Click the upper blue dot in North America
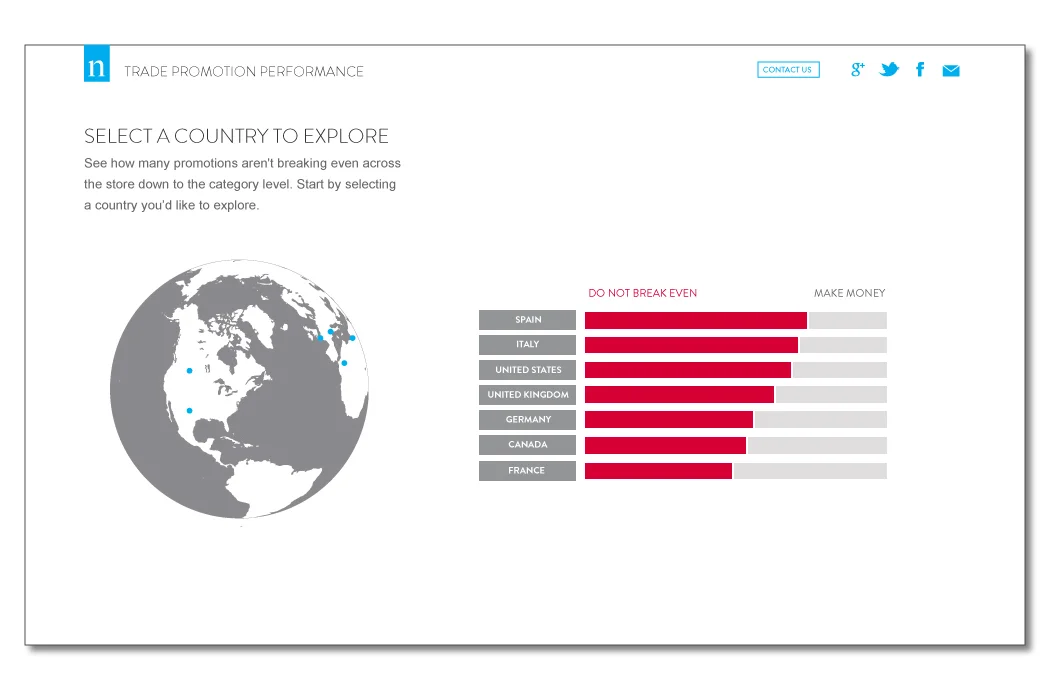Image resolution: width=1050 pixels, height=690 pixels. tap(190, 370)
